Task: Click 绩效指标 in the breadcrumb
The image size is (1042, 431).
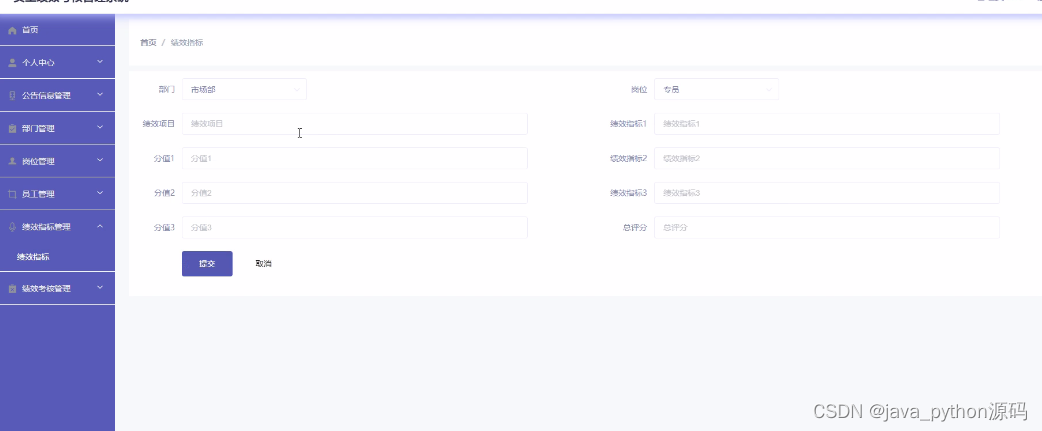Action: point(187,43)
